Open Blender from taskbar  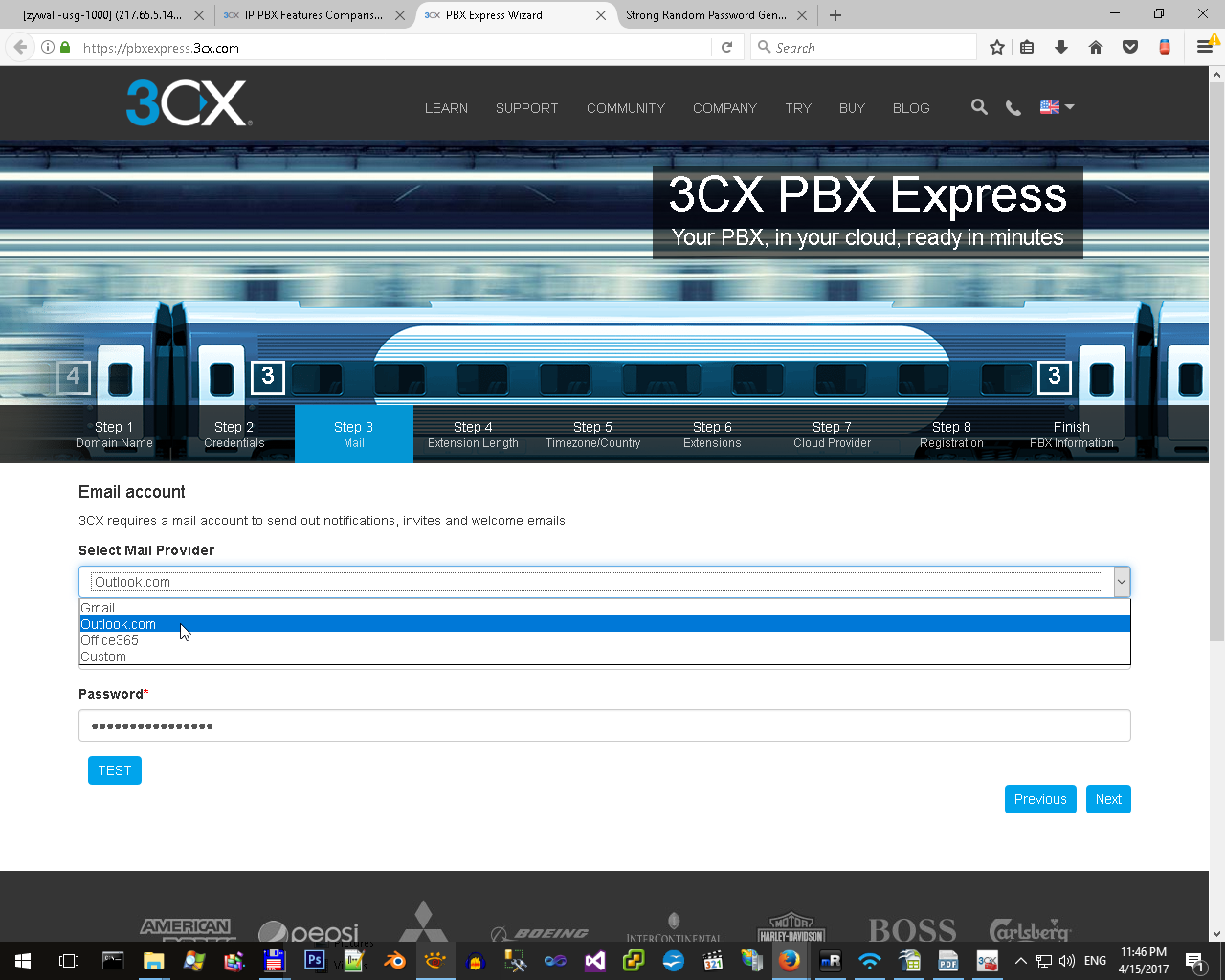click(394, 961)
